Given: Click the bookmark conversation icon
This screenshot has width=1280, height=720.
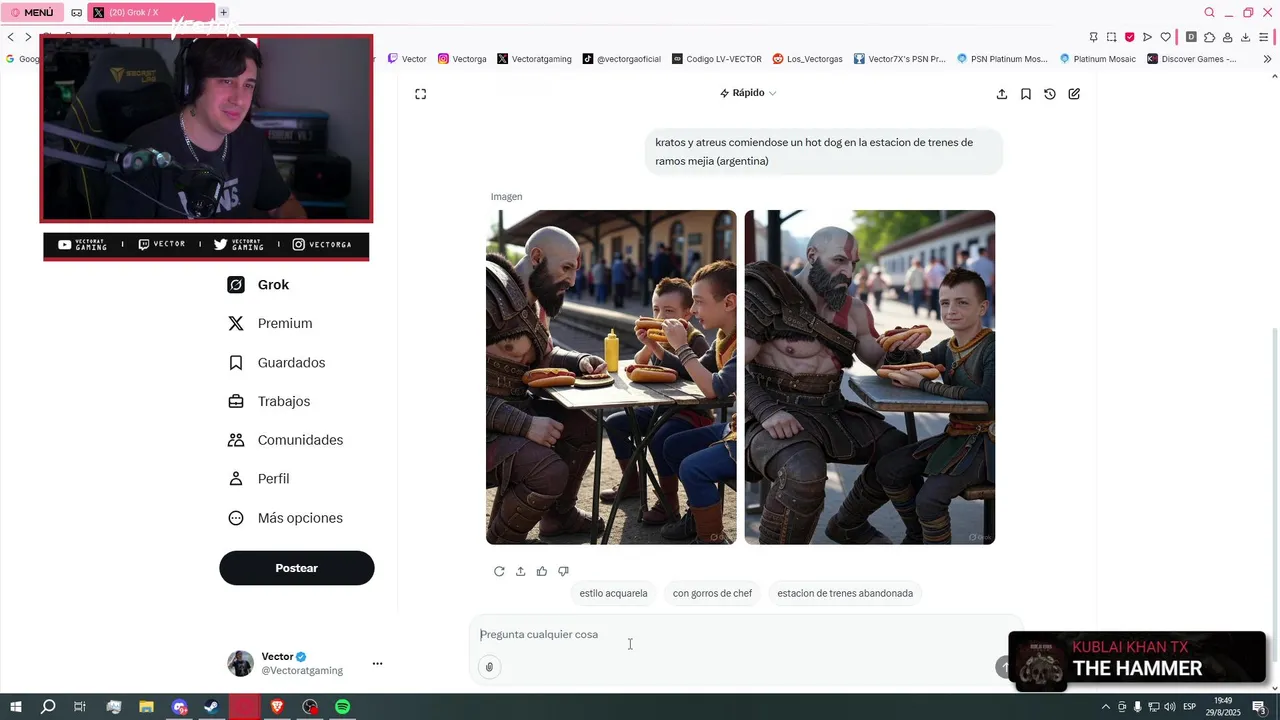Looking at the screenshot, I should 1026,94.
